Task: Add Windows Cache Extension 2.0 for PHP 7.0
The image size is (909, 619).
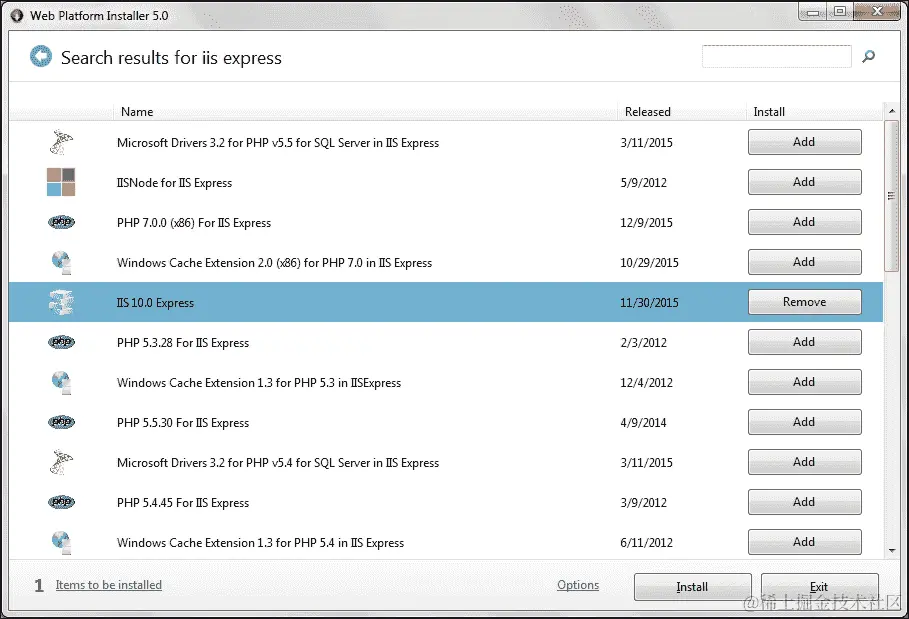Action: point(804,262)
